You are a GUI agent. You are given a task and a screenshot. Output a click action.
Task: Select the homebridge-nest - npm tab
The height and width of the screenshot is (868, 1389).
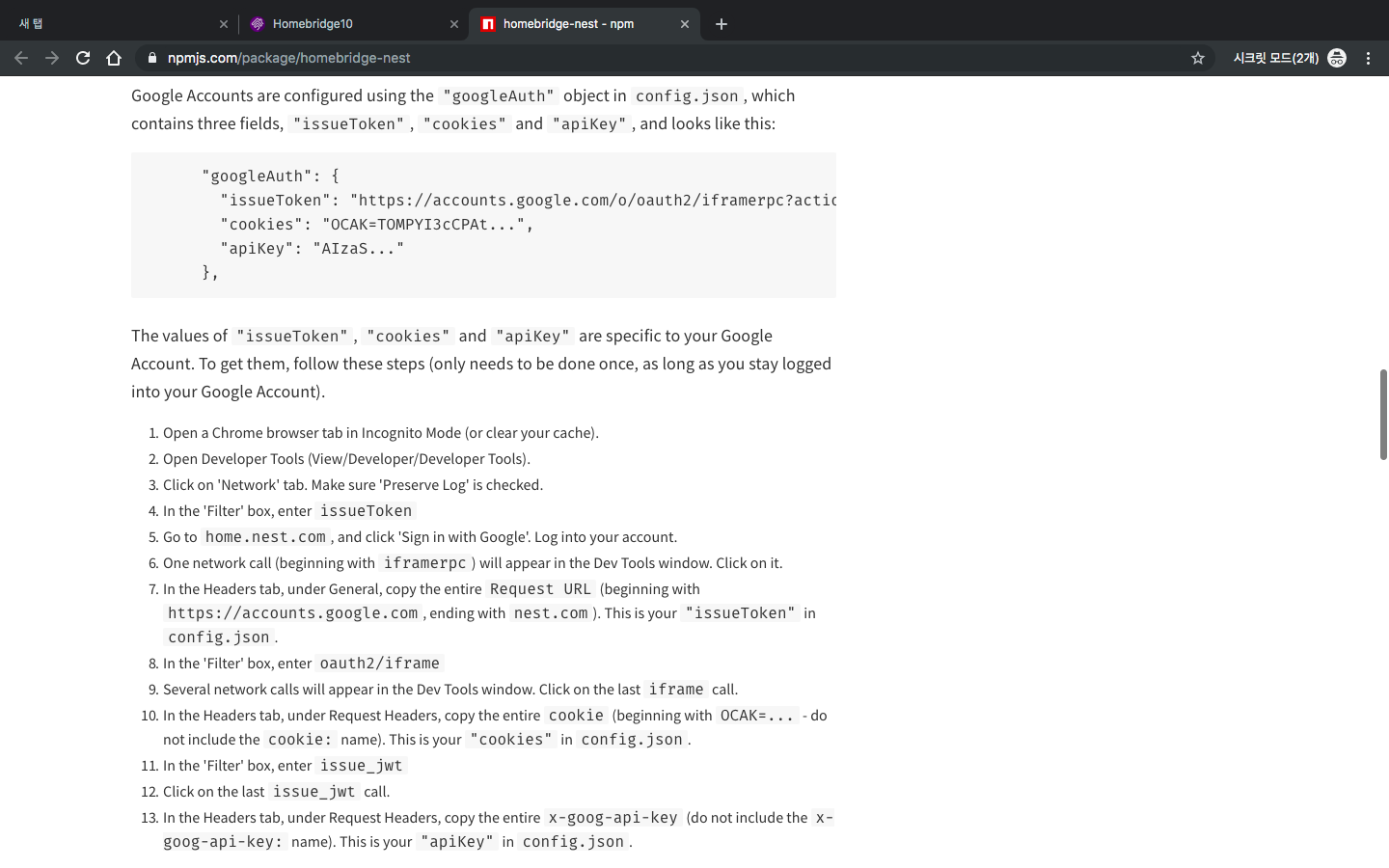coord(584,24)
